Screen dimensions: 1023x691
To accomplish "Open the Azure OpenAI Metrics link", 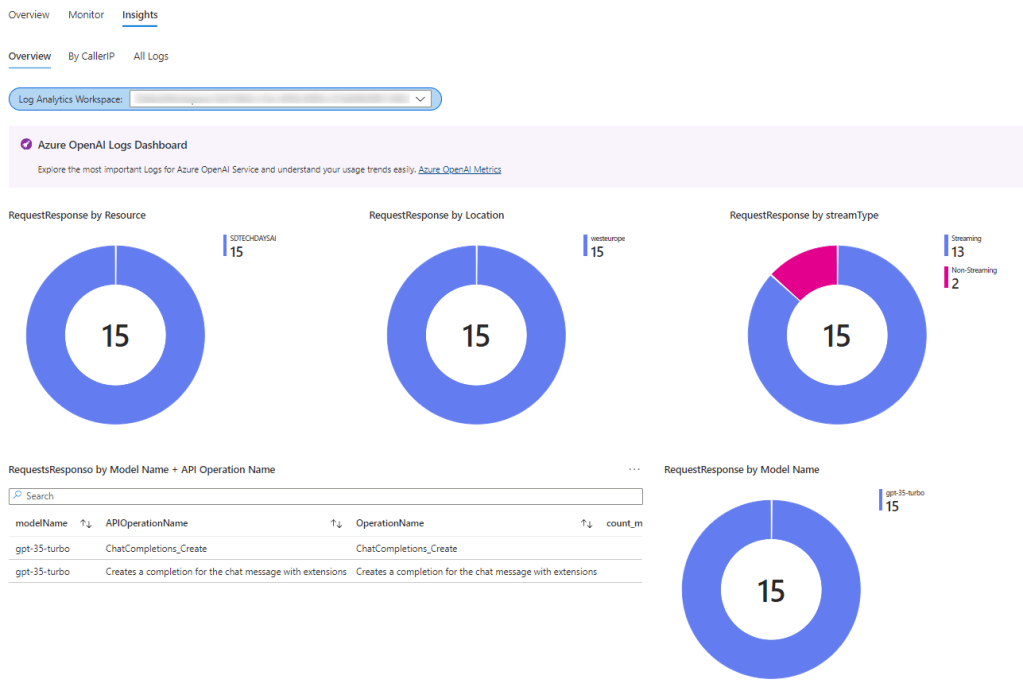I will click(x=460, y=170).
